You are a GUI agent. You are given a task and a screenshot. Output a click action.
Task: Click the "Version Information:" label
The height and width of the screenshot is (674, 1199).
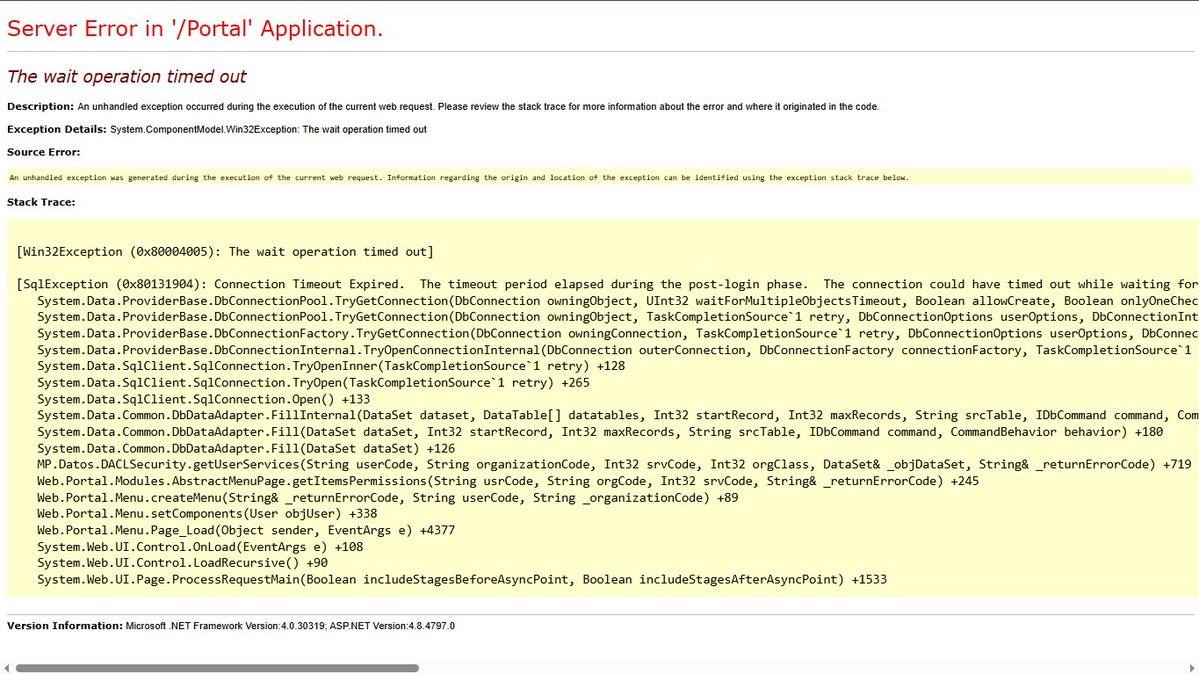point(65,625)
